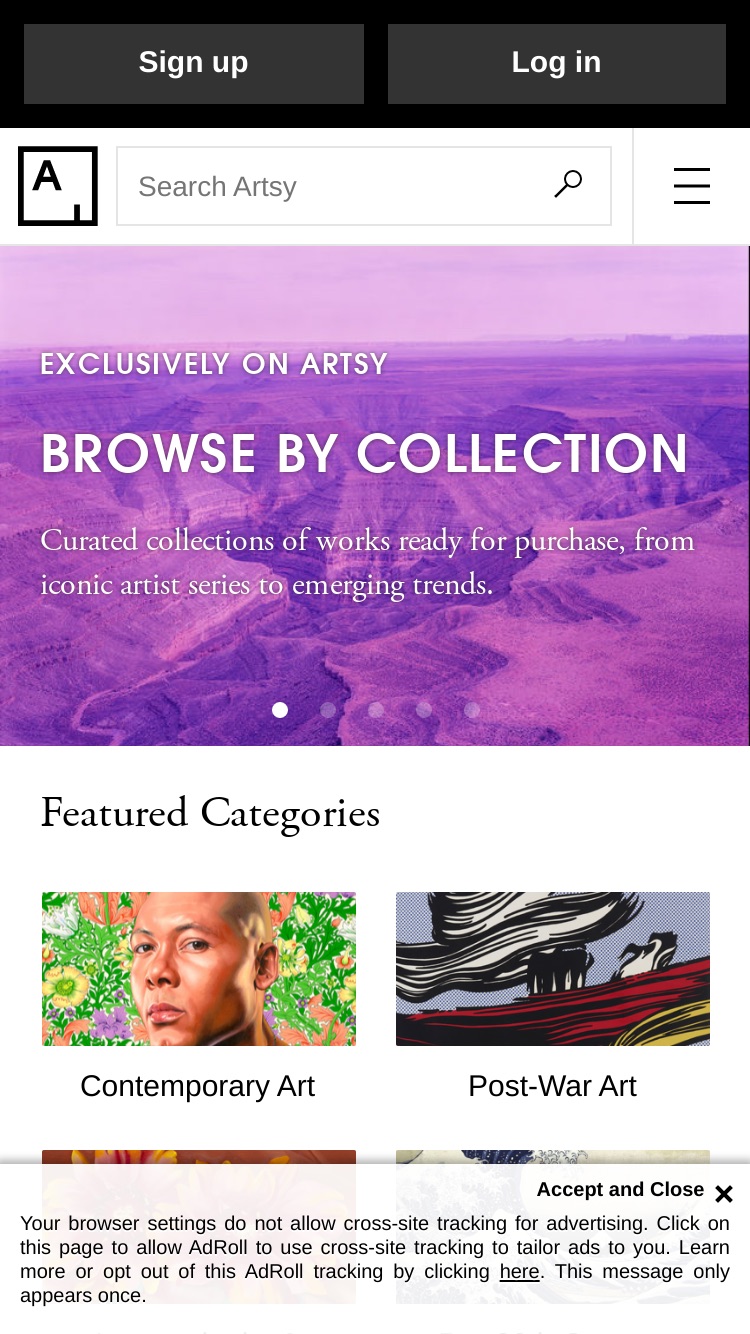Jump to the fifth carousel slide dot

coord(472,710)
